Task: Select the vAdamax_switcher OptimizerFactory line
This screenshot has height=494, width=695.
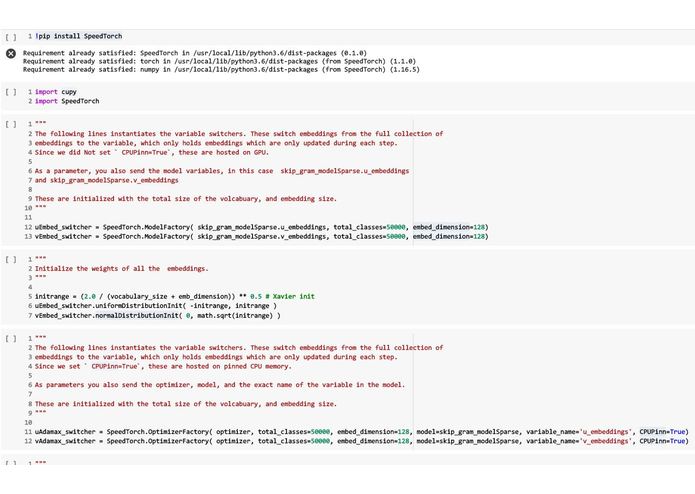Action: coord(362,441)
